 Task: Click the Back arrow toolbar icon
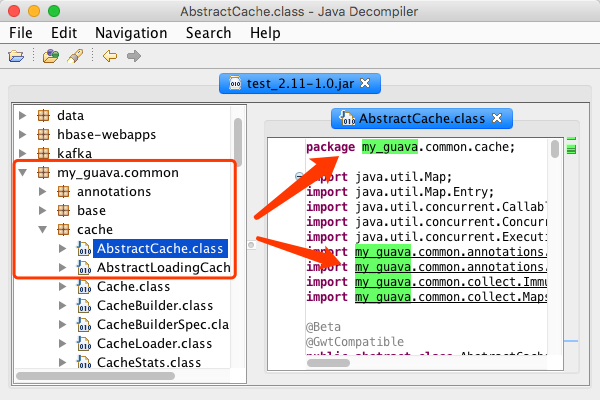(x=109, y=55)
